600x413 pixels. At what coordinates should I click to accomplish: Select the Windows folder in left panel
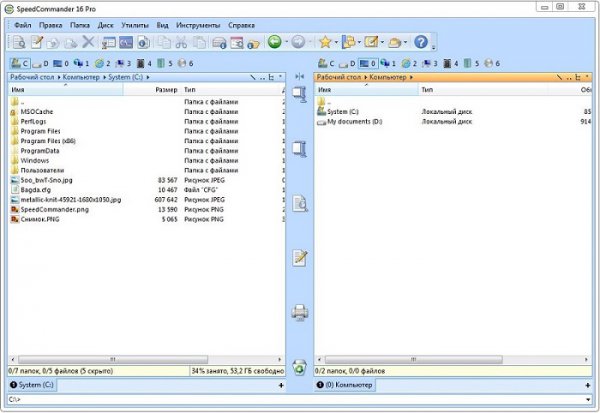pos(34,160)
